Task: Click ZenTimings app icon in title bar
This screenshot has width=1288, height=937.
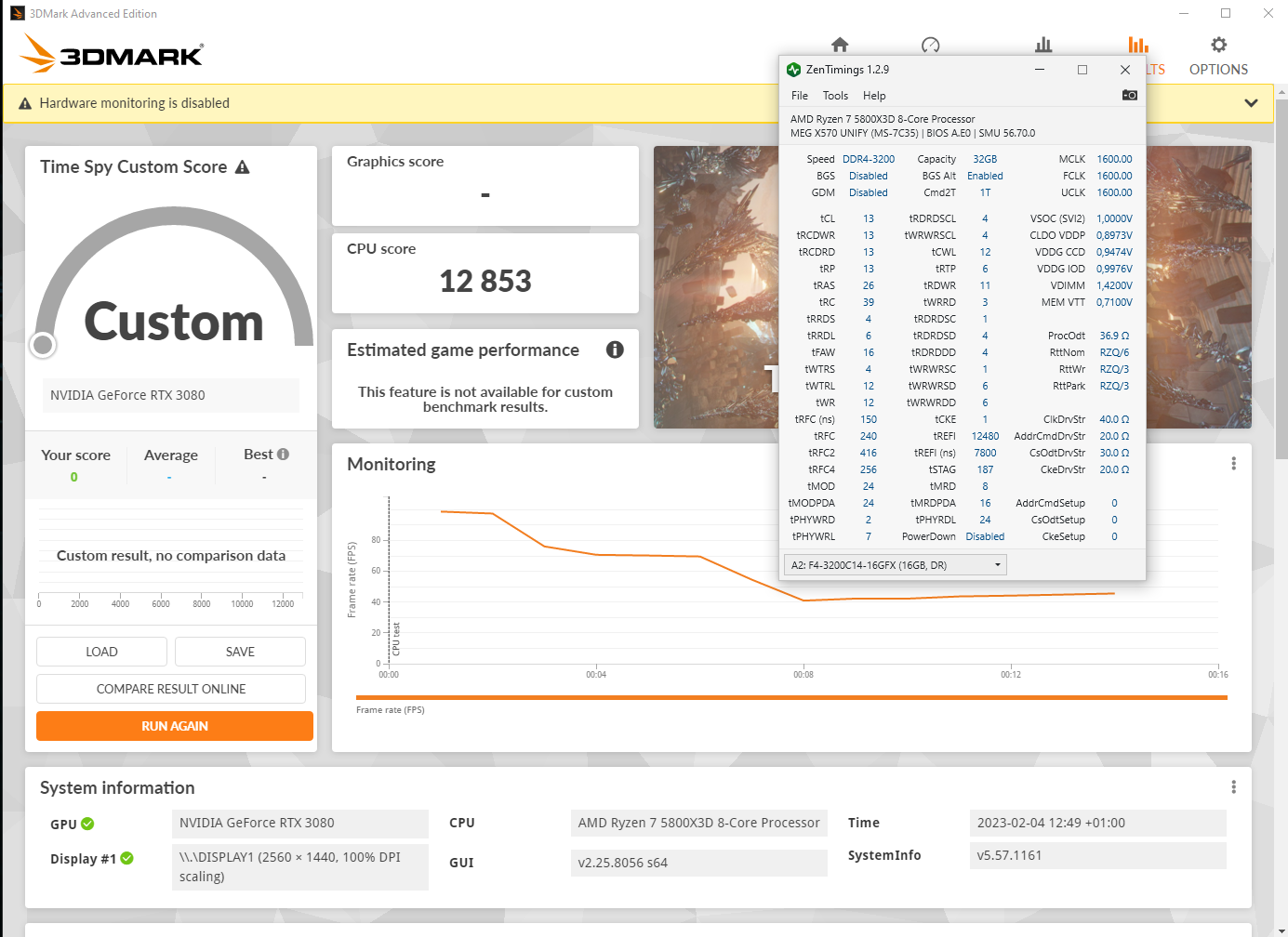Action: point(793,70)
